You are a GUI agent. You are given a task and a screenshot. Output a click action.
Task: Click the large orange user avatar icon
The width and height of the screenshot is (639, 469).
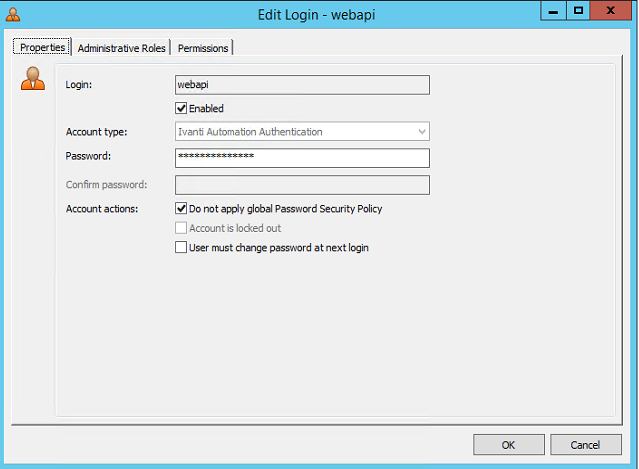click(x=33, y=78)
